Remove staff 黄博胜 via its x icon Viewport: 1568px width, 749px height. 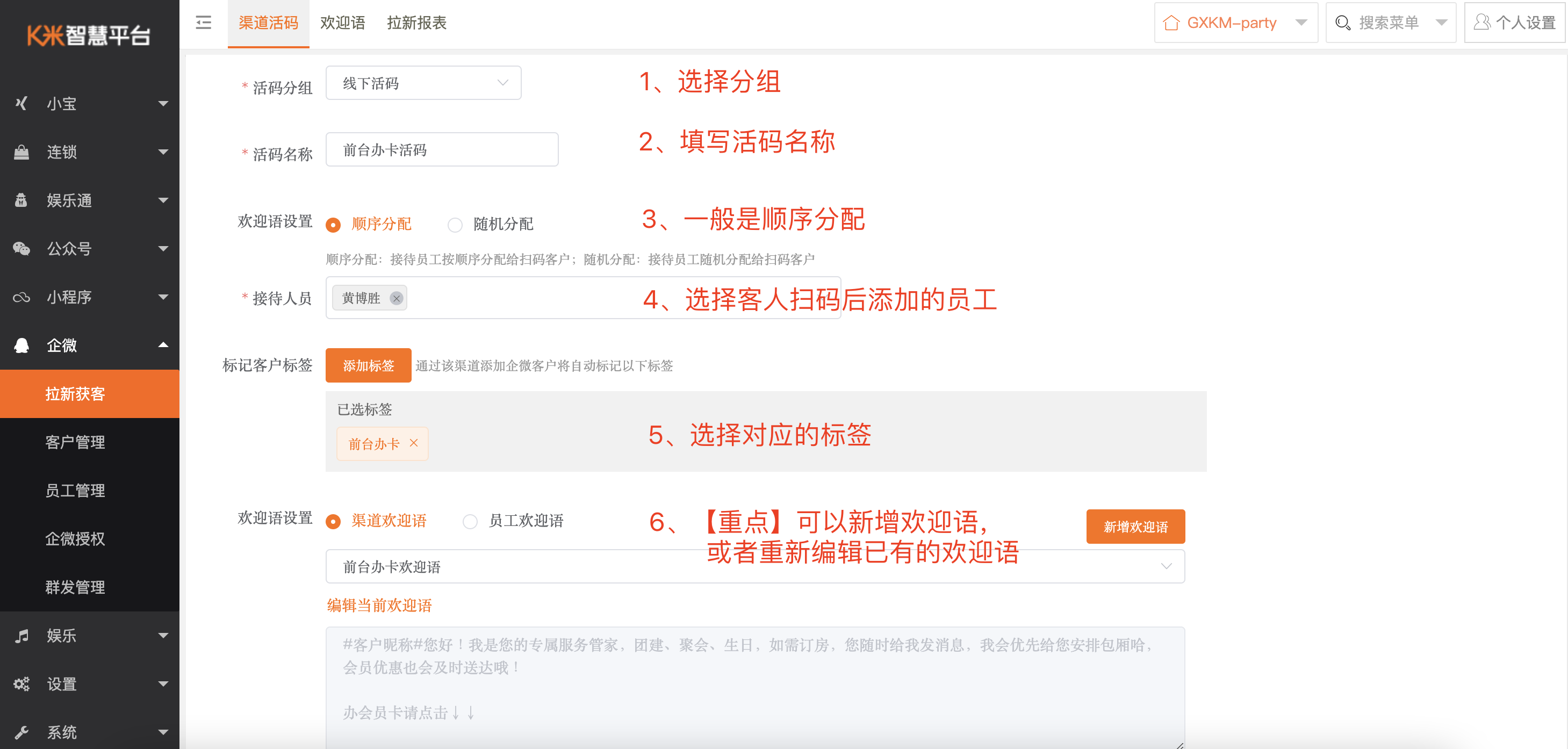click(396, 298)
